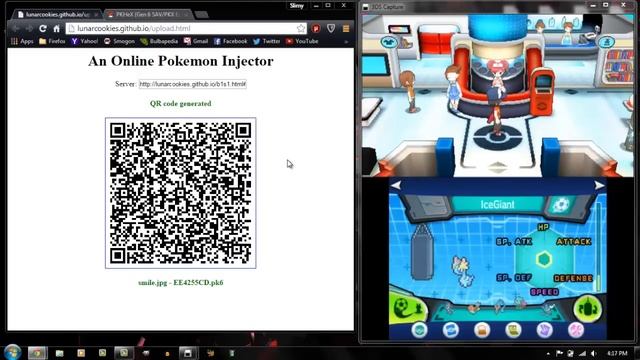
Task: Go back in the Chrome browser
Action: [x=16, y=29]
